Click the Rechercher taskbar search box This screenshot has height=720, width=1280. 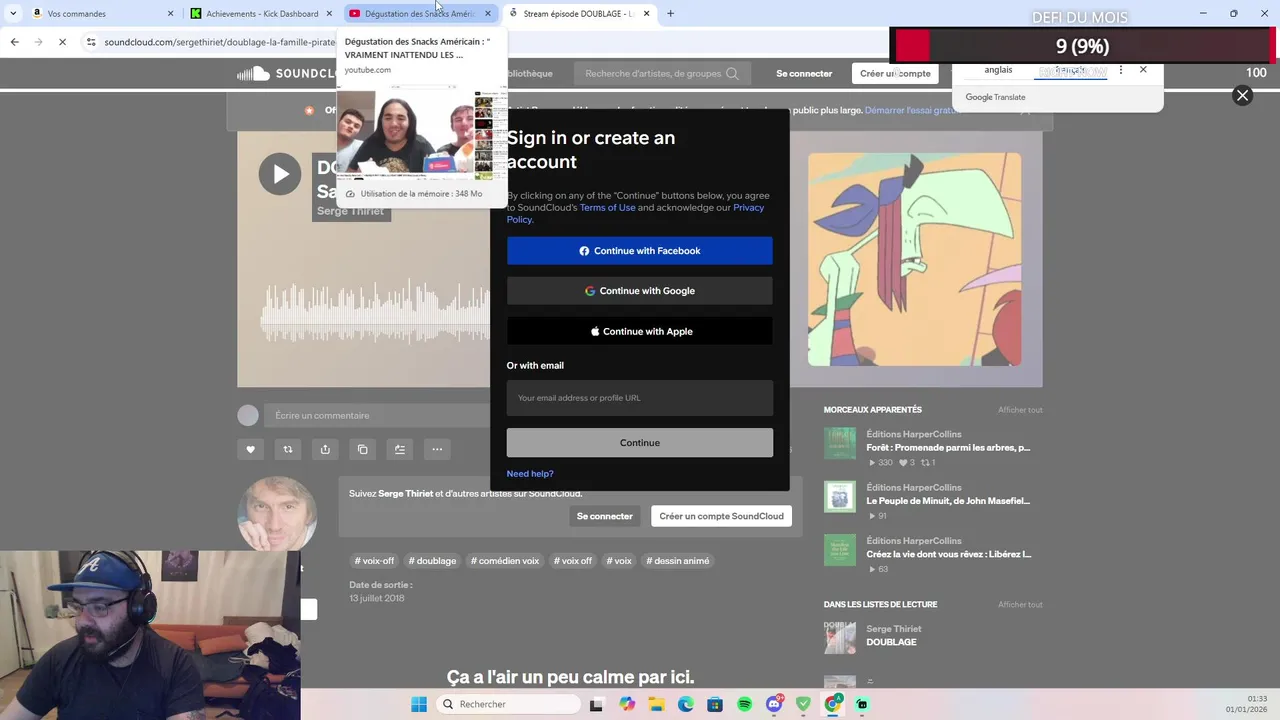508,704
